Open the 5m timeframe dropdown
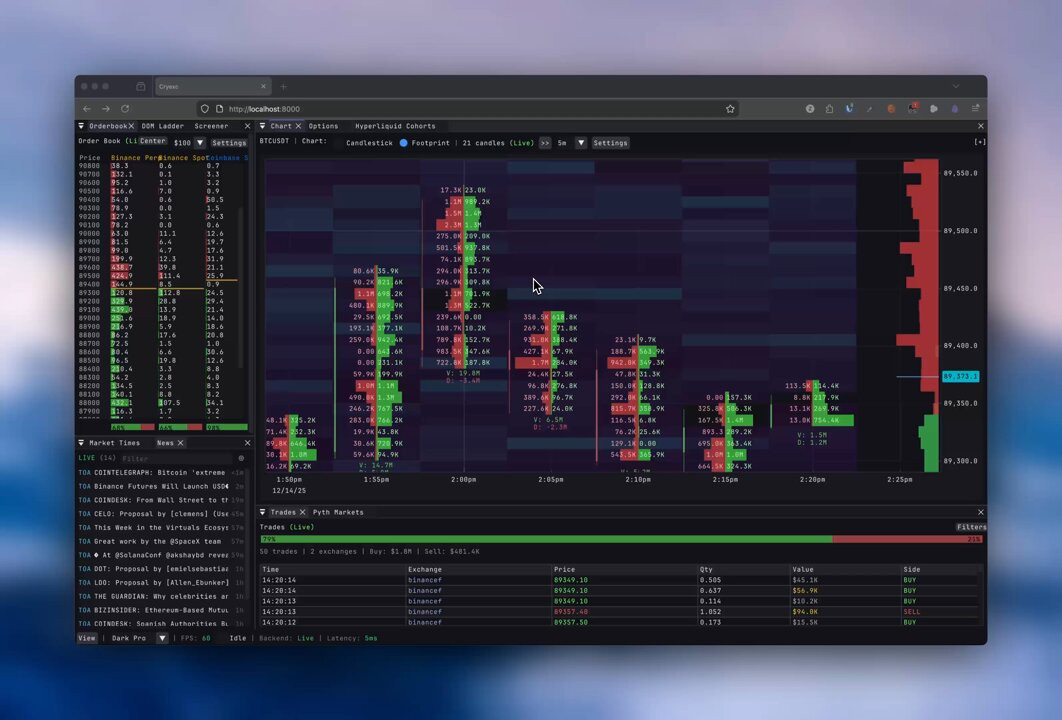 [580, 143]
